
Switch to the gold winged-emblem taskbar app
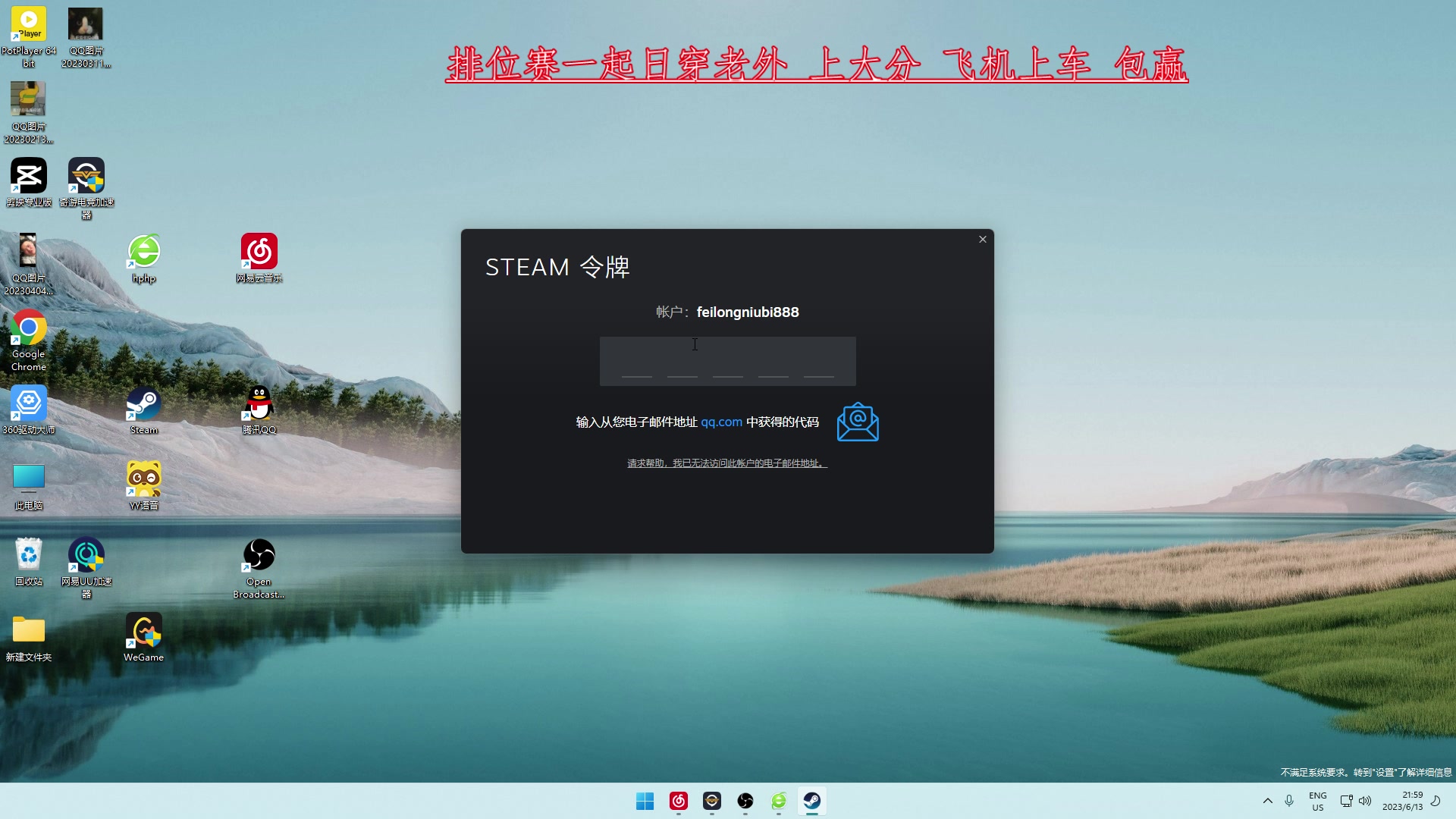click(x=712, y=801)
